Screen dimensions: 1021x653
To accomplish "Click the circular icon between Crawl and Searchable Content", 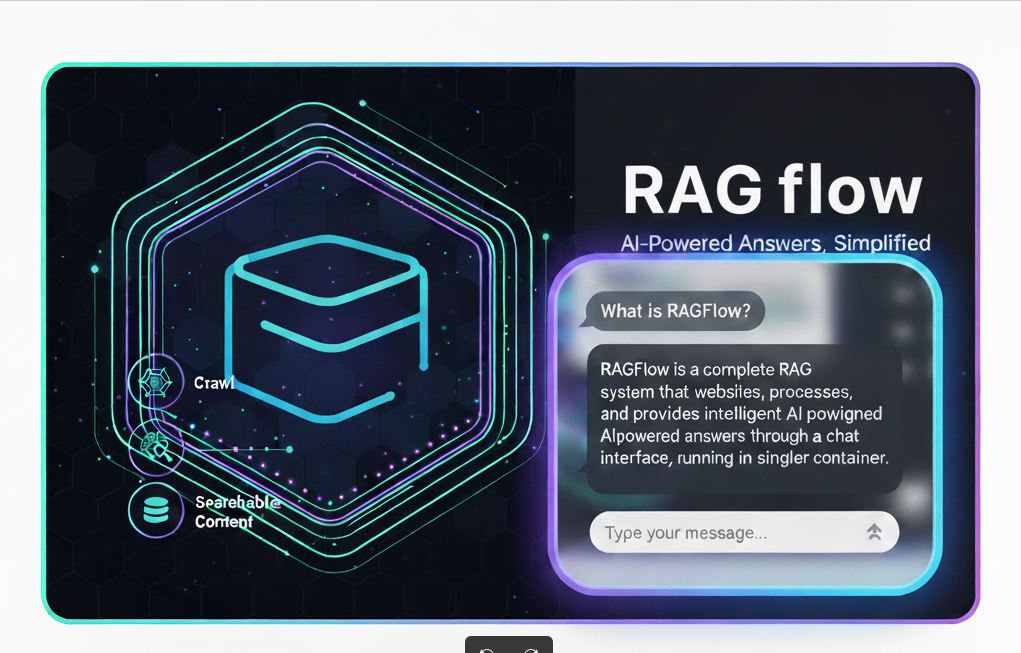I will 156,447.
